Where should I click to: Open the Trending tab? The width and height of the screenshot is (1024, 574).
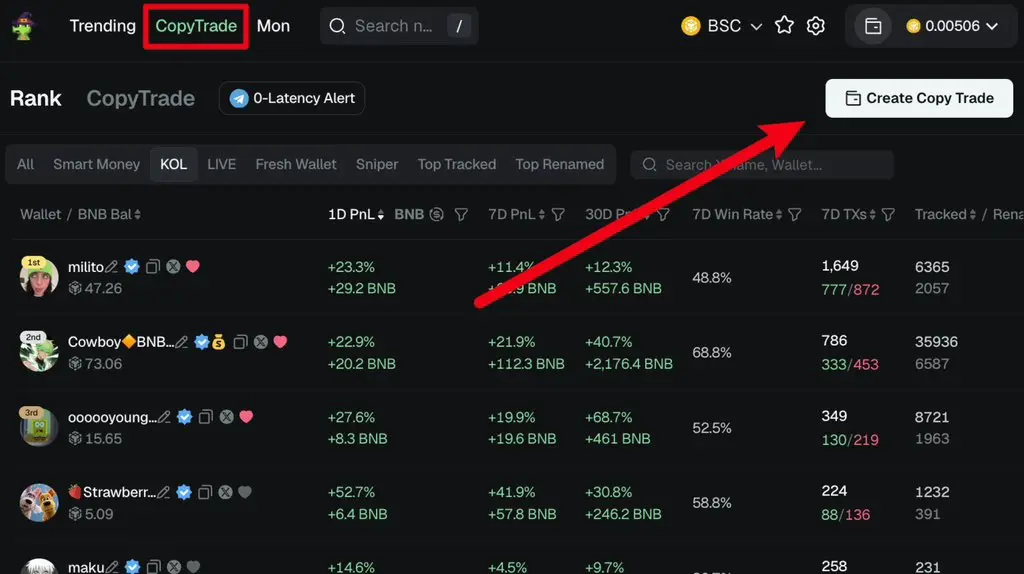pos(103,26)
